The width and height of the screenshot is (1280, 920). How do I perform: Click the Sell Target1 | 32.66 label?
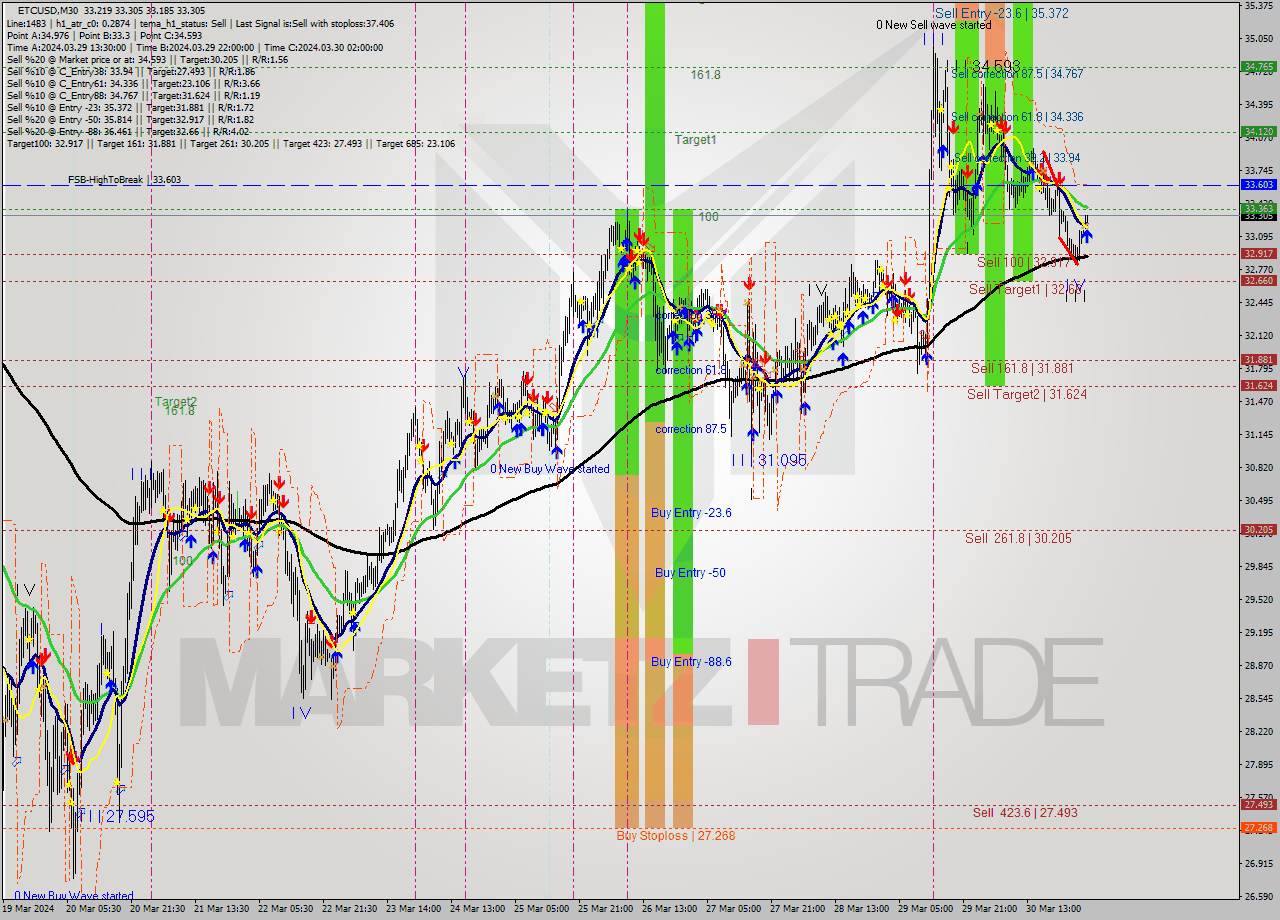click(x=1026, y=289)
